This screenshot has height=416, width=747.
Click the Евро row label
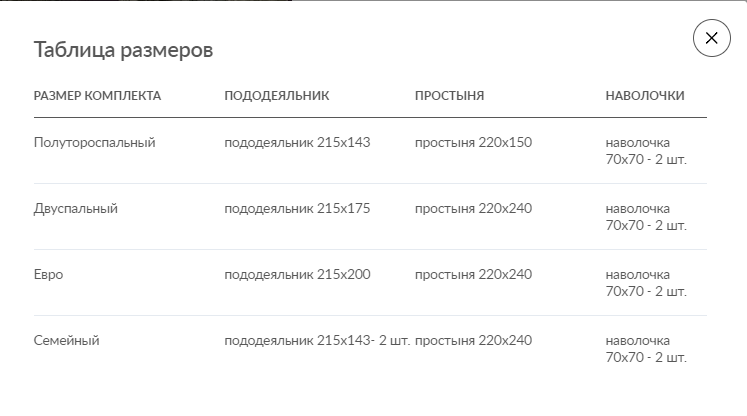click(x=48, y=274)
